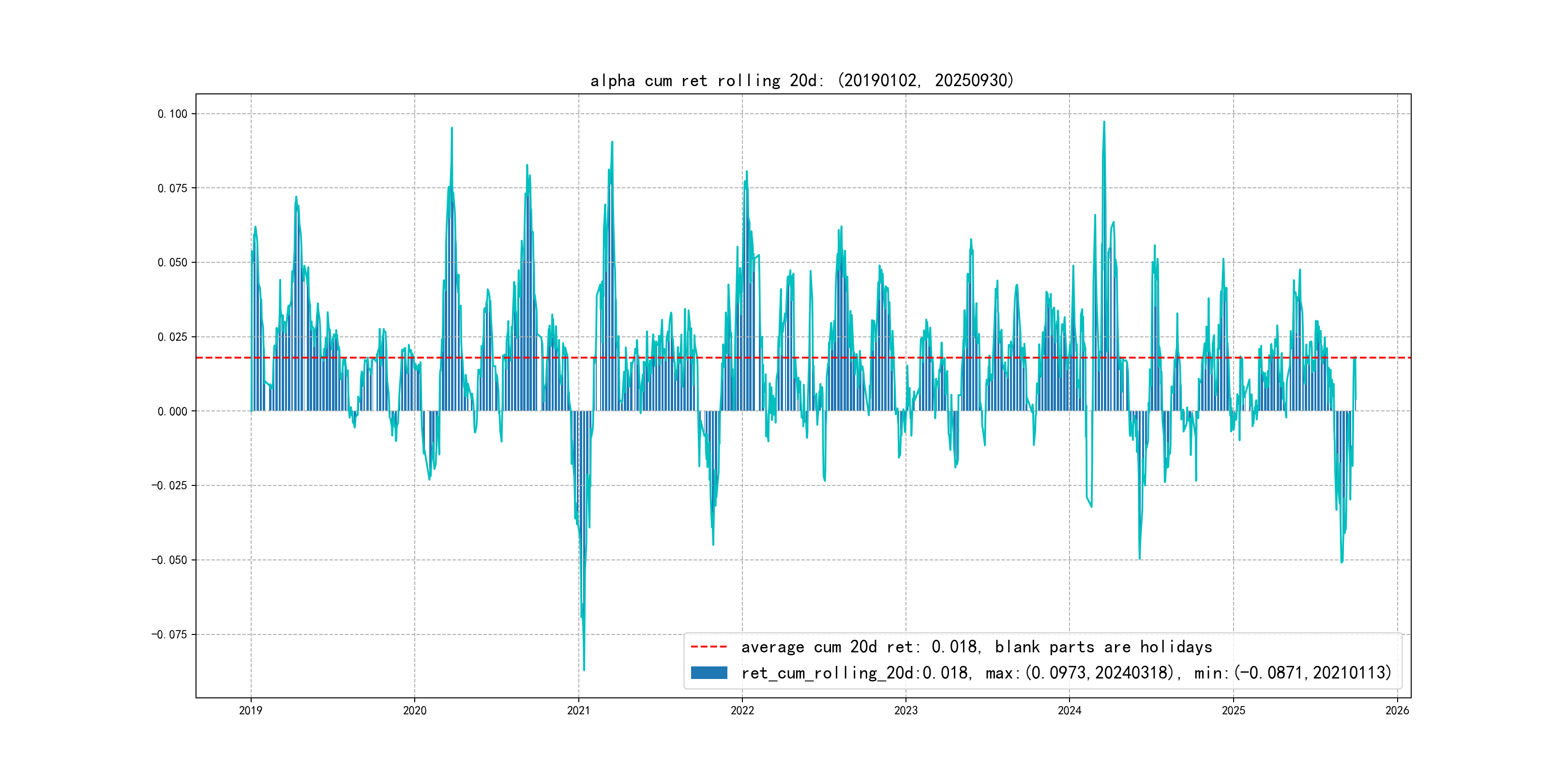Screen dimensions: 1568x784
Task: Click the lowest trough in early 2021
Action: 584,669
